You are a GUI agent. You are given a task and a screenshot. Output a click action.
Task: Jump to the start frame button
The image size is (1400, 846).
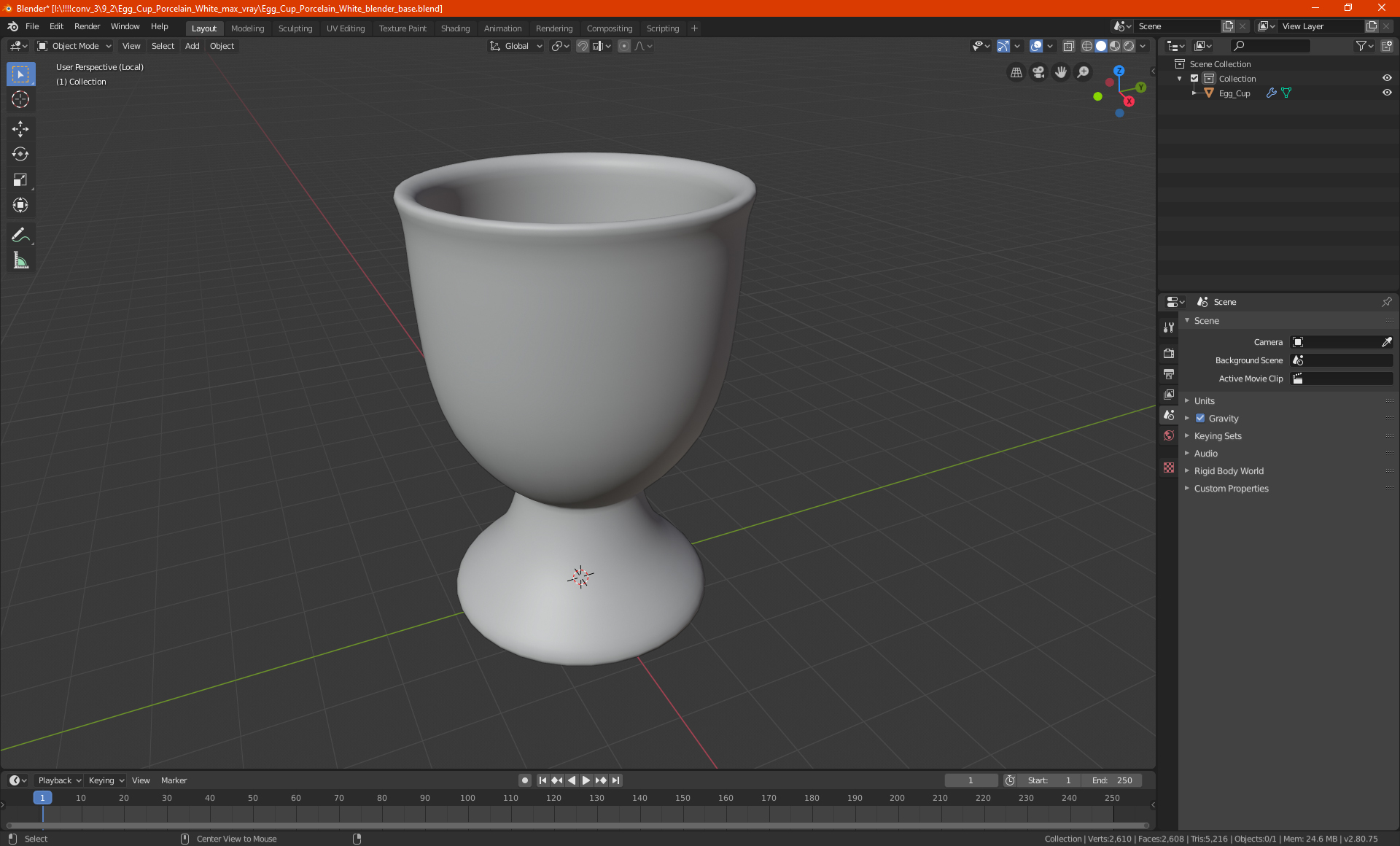pyautogui.click(x=542, y=780)
